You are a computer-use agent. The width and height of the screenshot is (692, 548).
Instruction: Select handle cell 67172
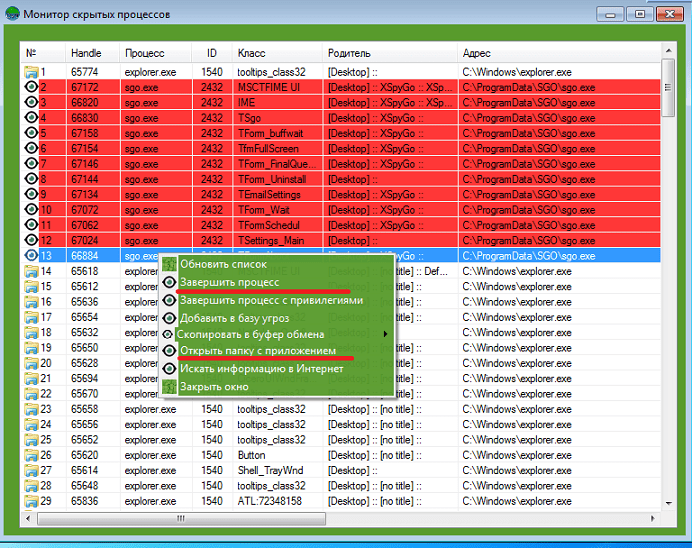(85, 87)
